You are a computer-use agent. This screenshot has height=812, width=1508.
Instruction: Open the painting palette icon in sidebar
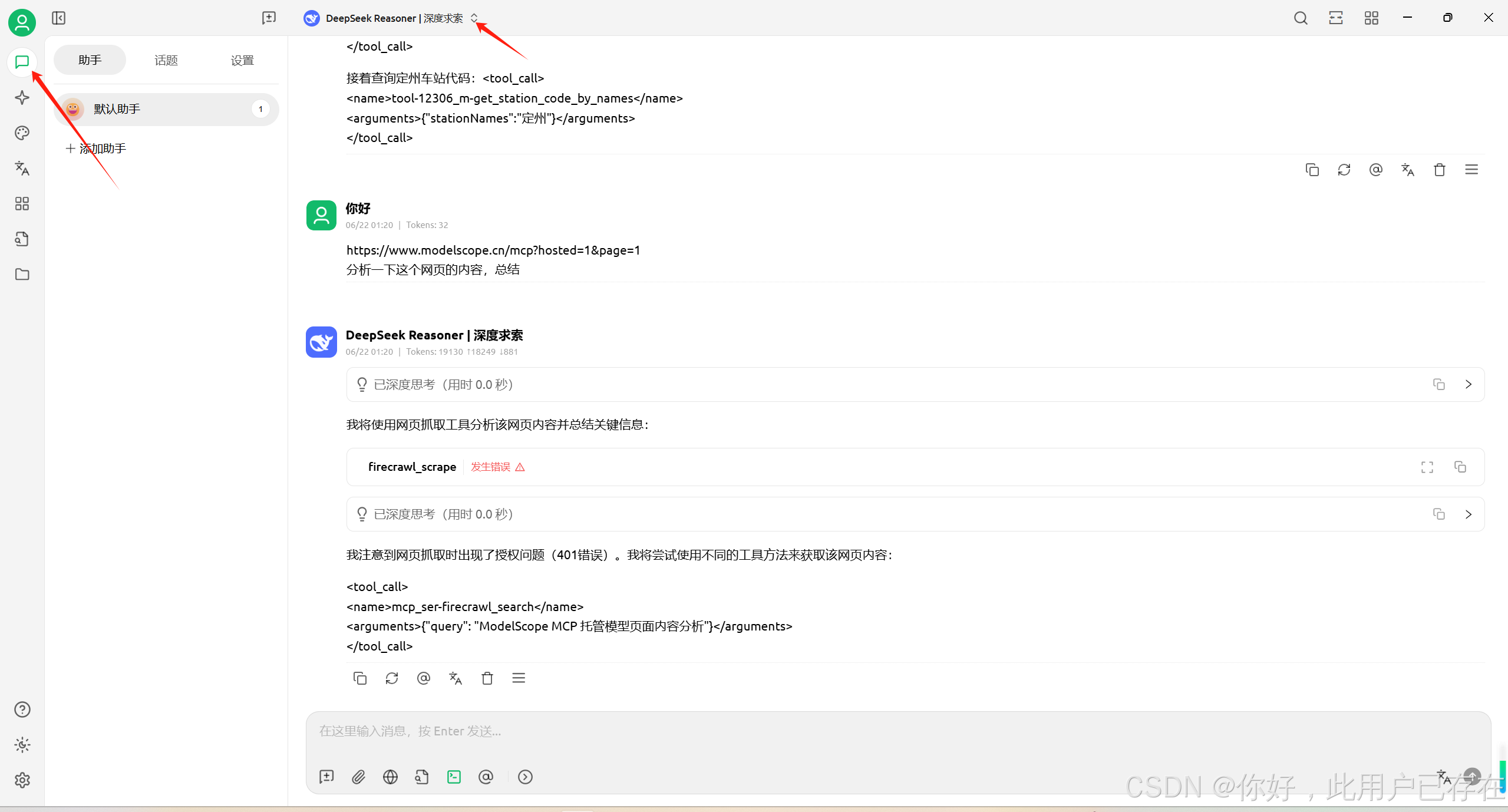coord(22,133)
